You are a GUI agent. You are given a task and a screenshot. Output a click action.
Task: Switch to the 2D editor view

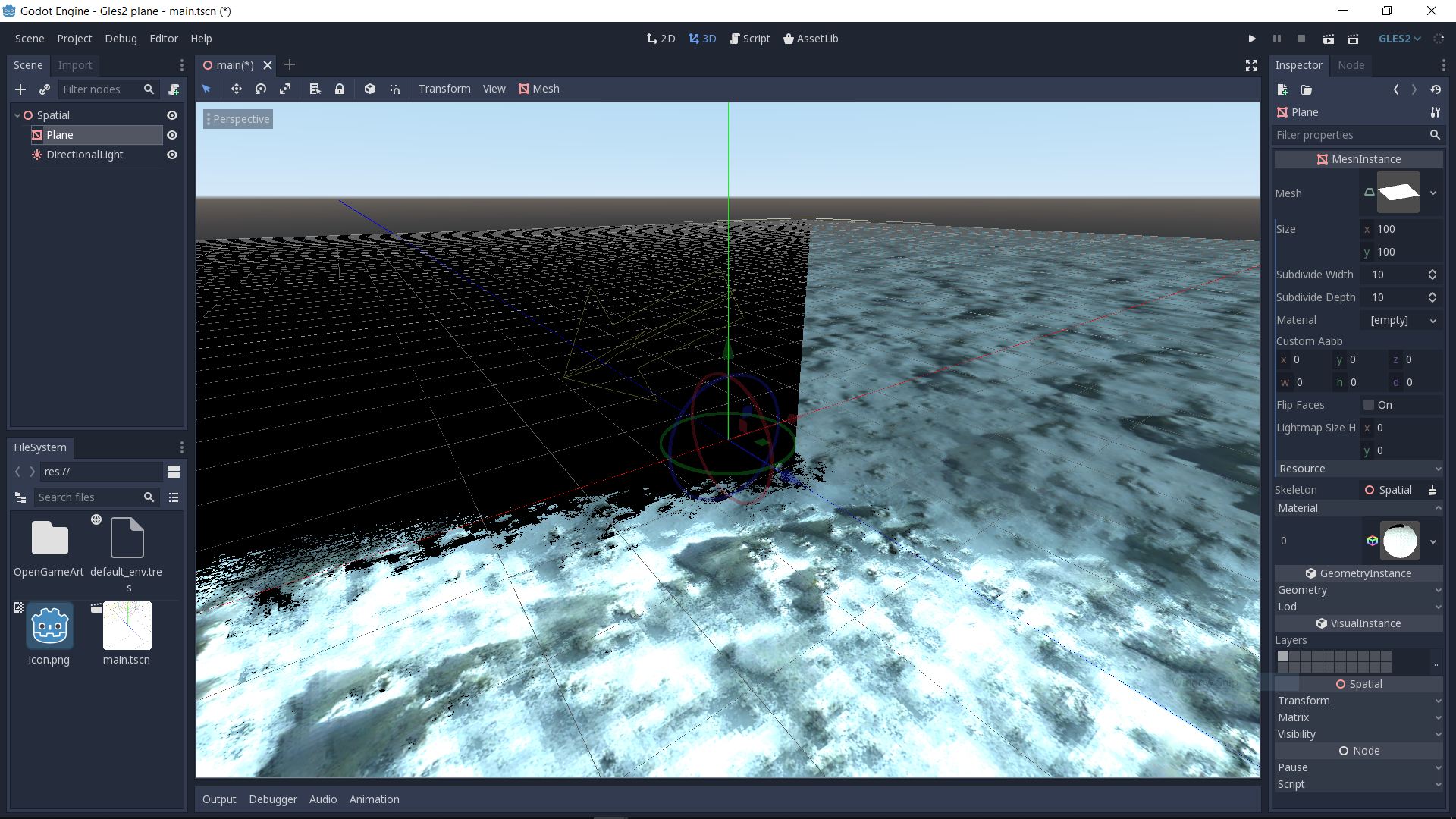[661, 39]
